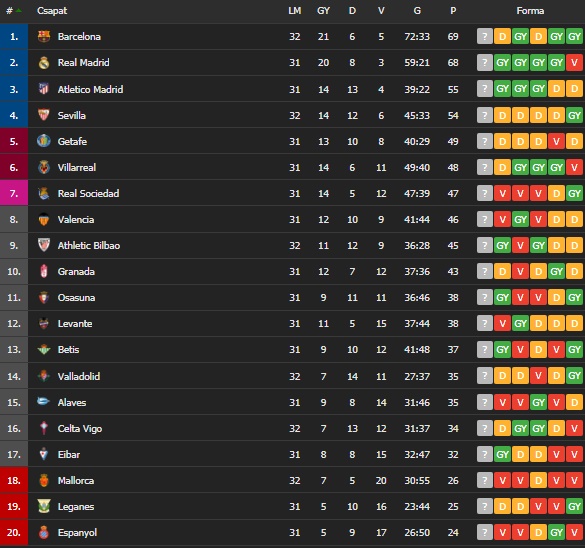Click the Espanyol crest icon
The height and width of the screenshot is (548, 585).
pos(44,532)
